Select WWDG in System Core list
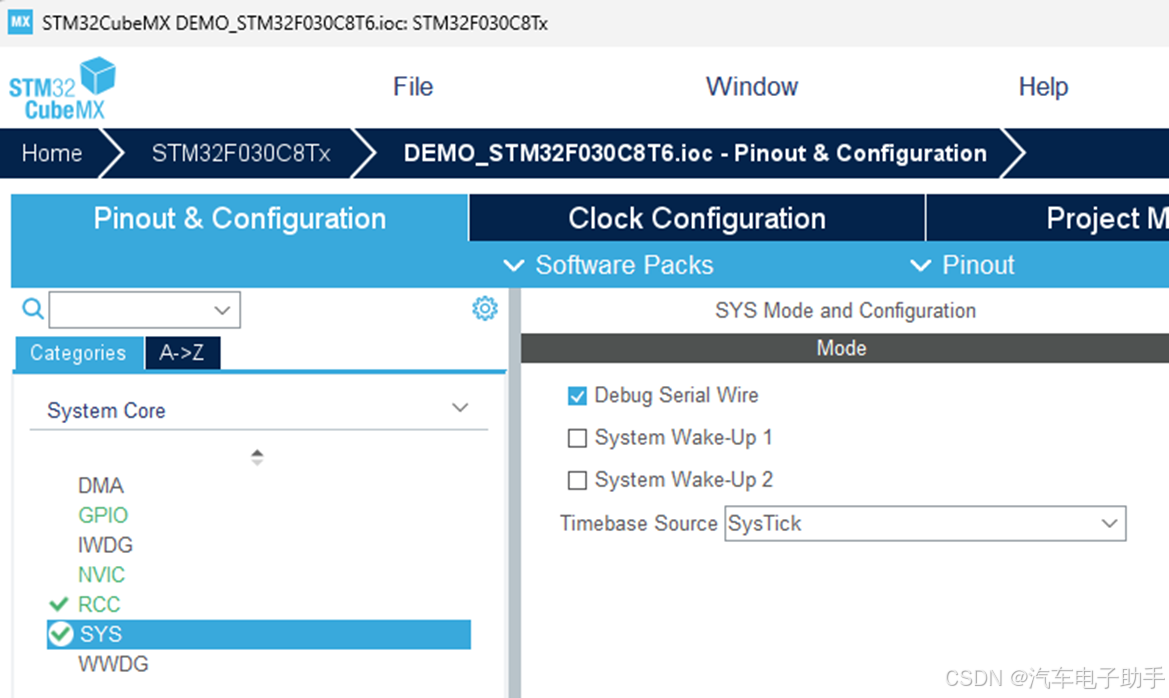Viewport: 1169px width, 698px height. pos(113,664)
